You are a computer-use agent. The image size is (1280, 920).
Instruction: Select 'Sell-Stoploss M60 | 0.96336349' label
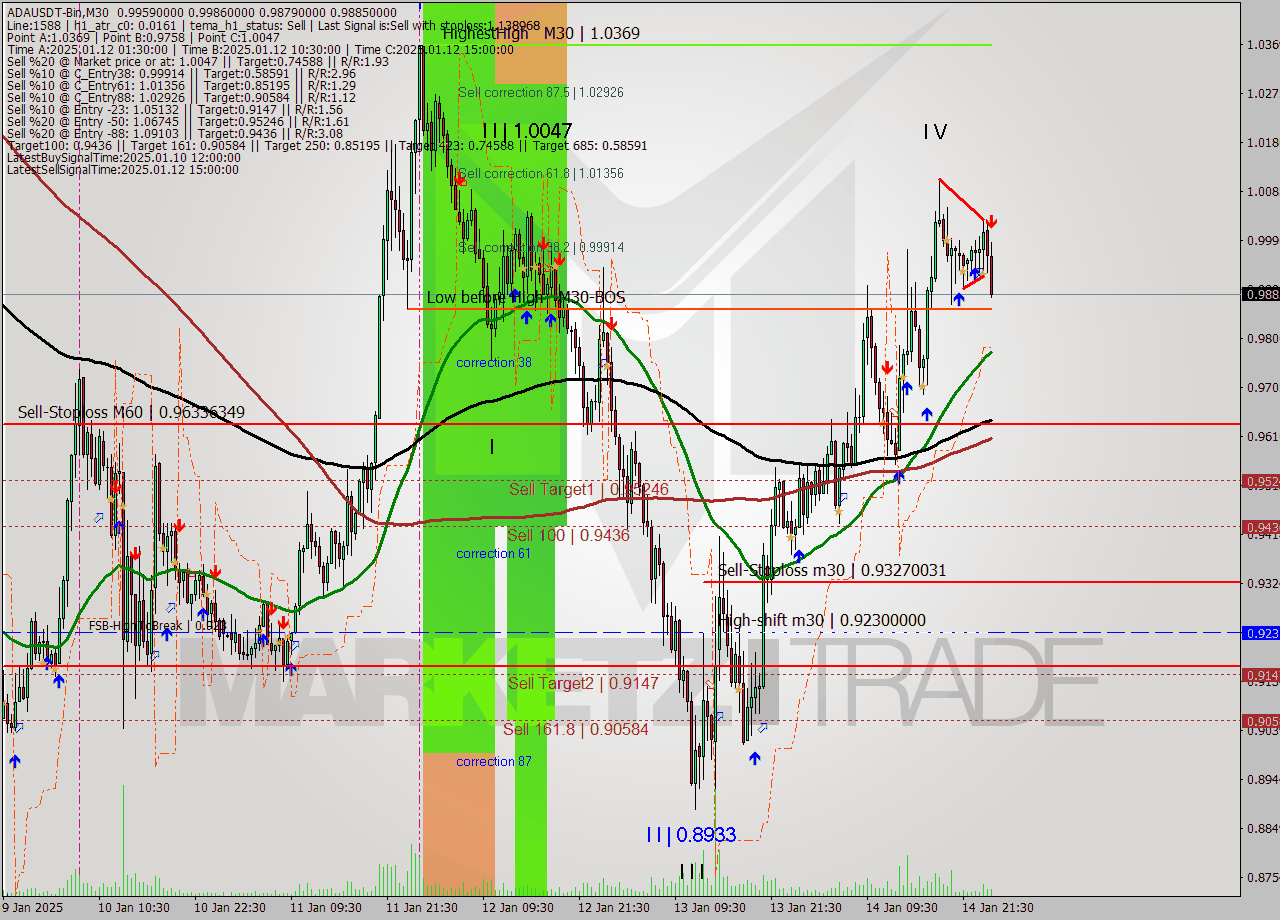pos(131,411)
